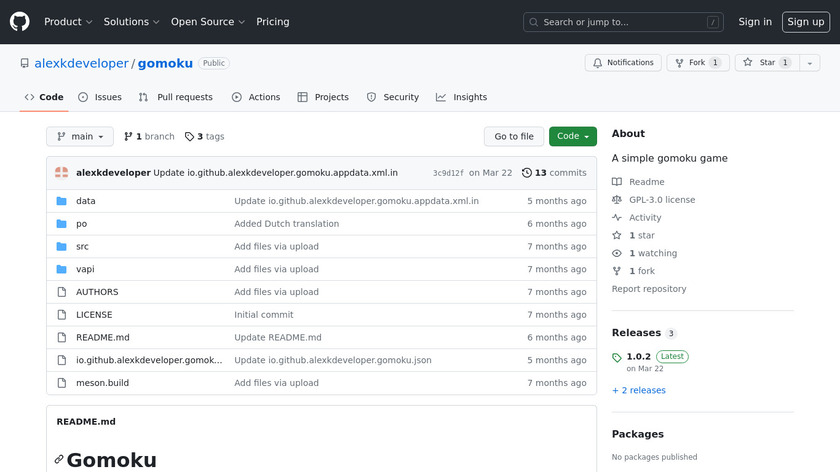Click the 1.0.2 release tag
The image size is (840, 472).
(x=638, y=356)
